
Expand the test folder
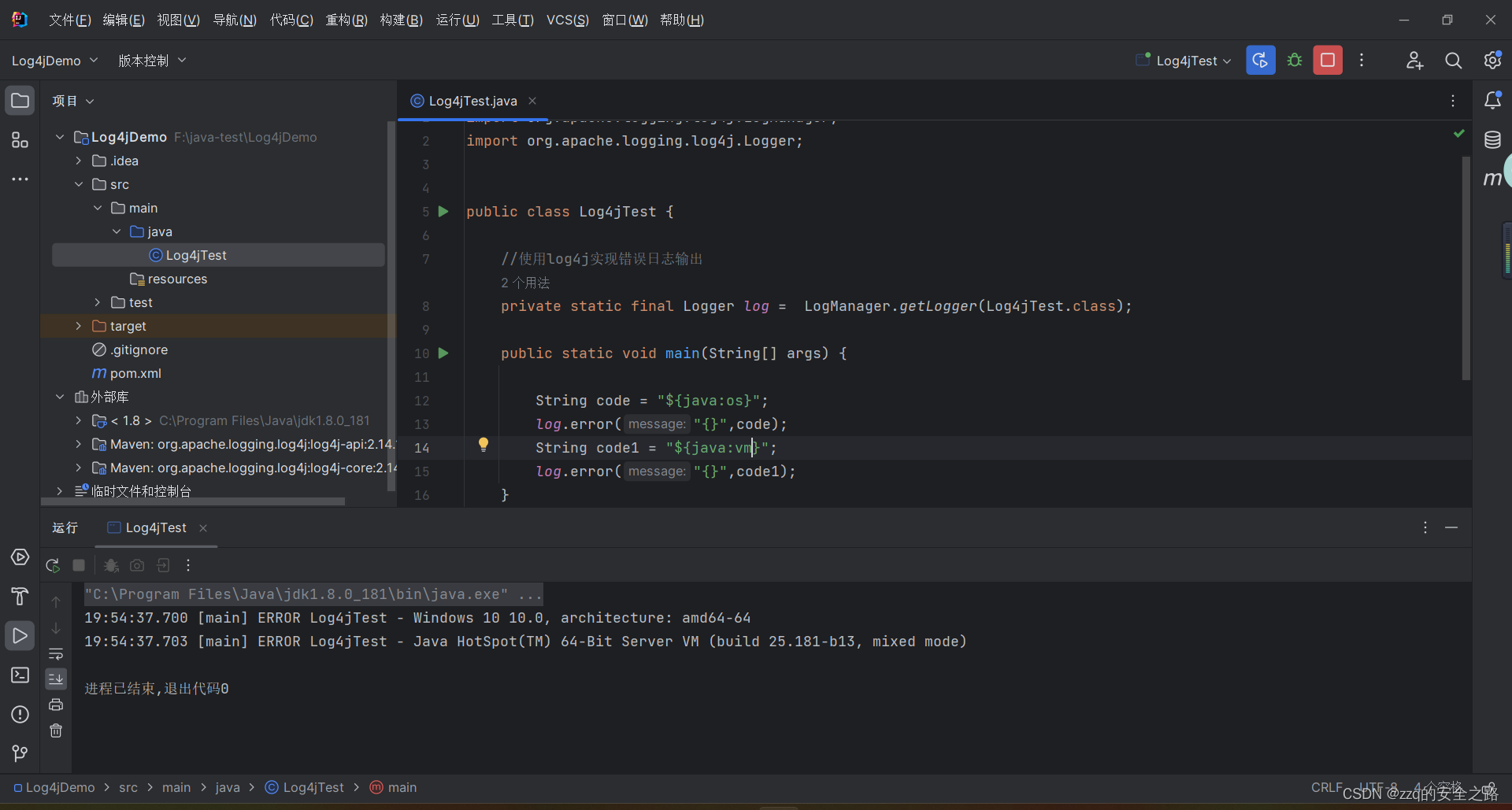(x=97, y=302)
